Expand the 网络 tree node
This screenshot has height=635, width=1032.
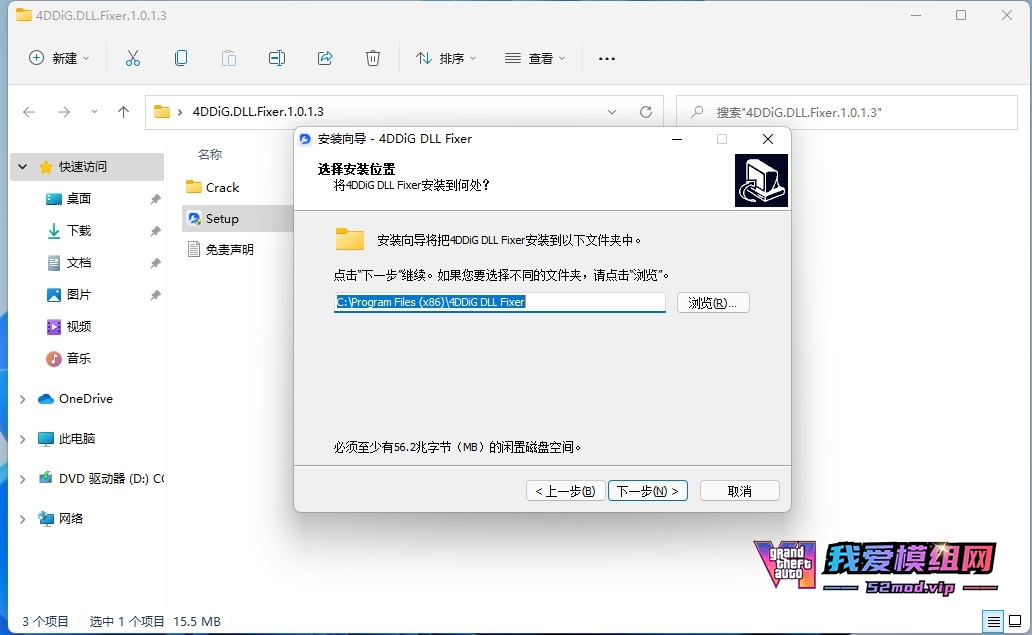point(23,519)
